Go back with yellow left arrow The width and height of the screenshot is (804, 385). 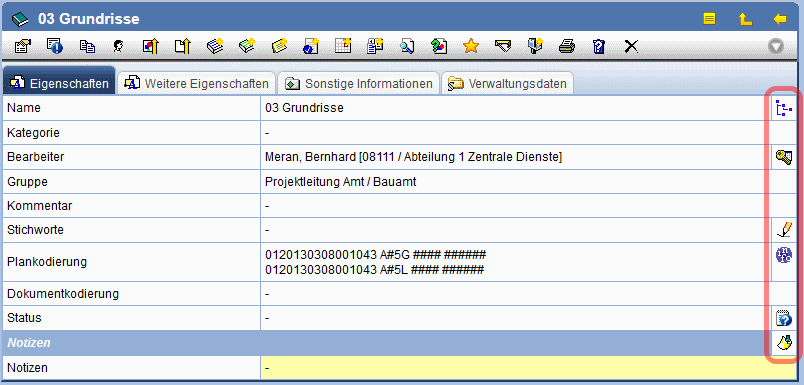coord(779,19)
